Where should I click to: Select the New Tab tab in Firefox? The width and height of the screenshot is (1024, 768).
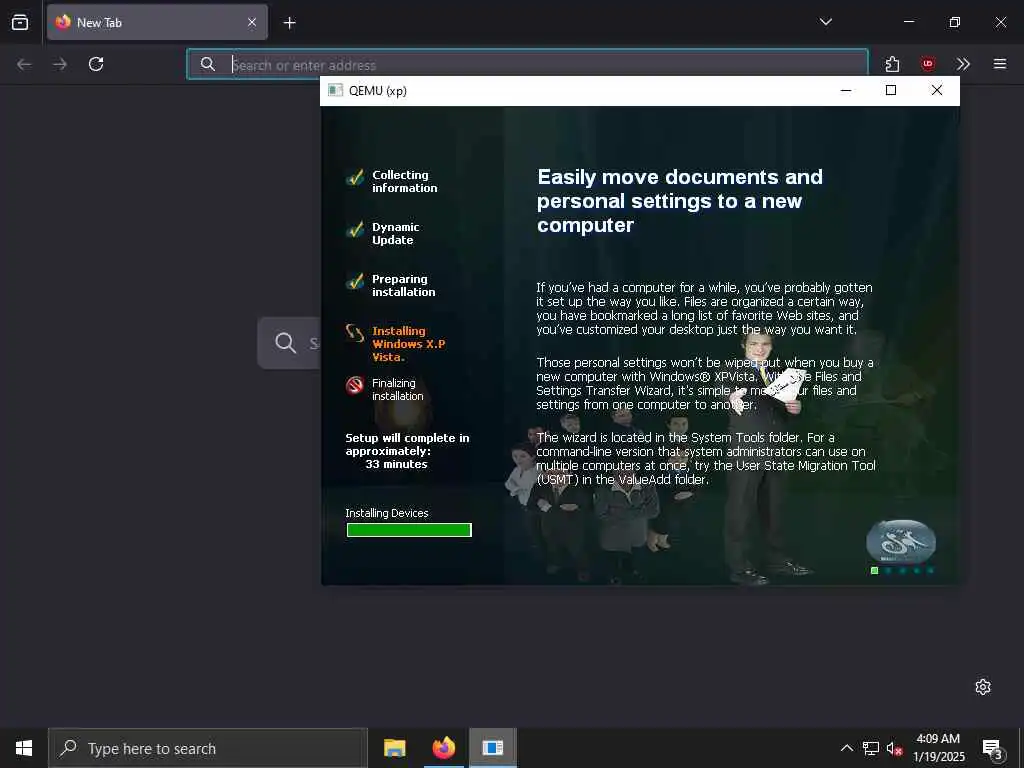(157, 22)
